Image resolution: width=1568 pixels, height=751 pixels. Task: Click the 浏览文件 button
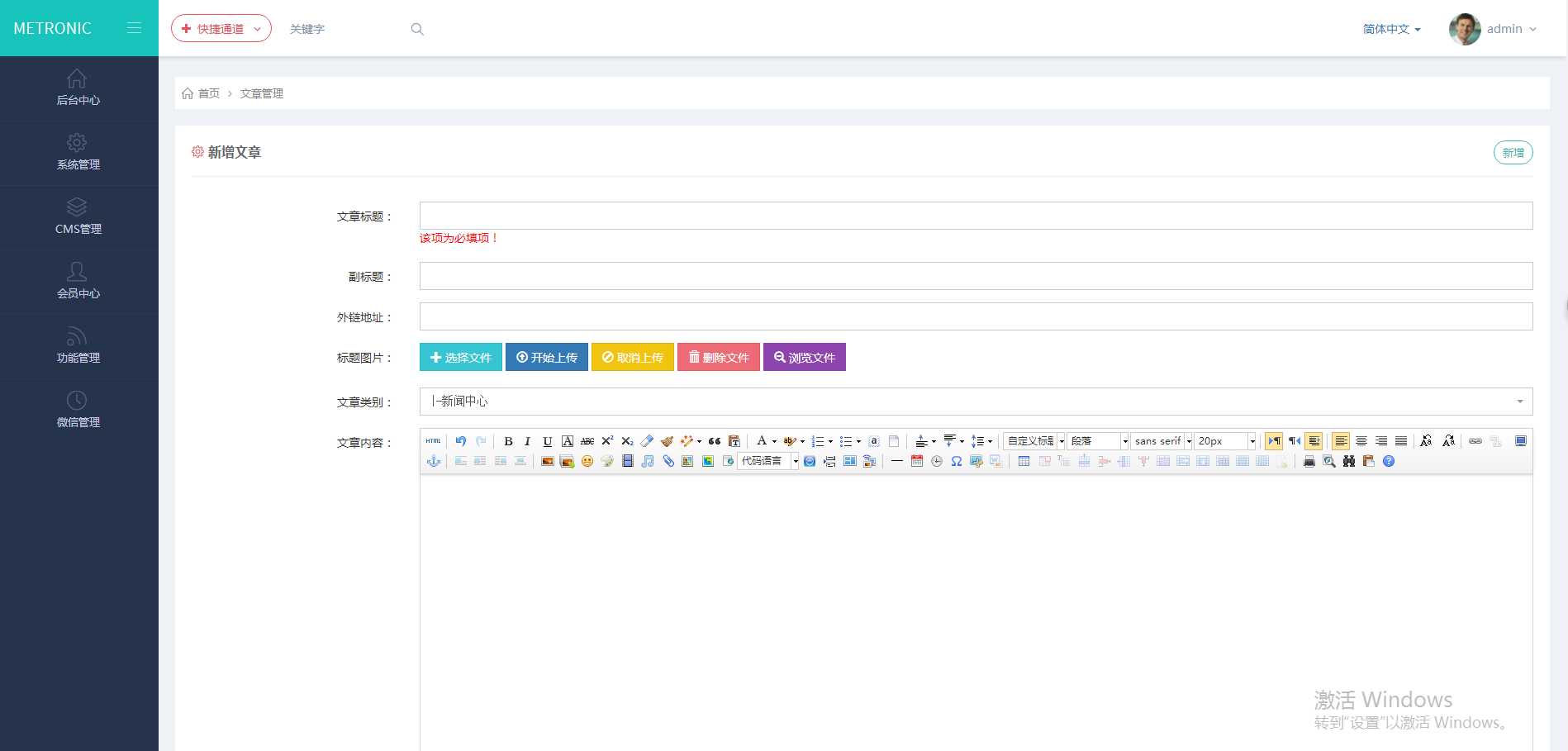[x=805, y=357]
